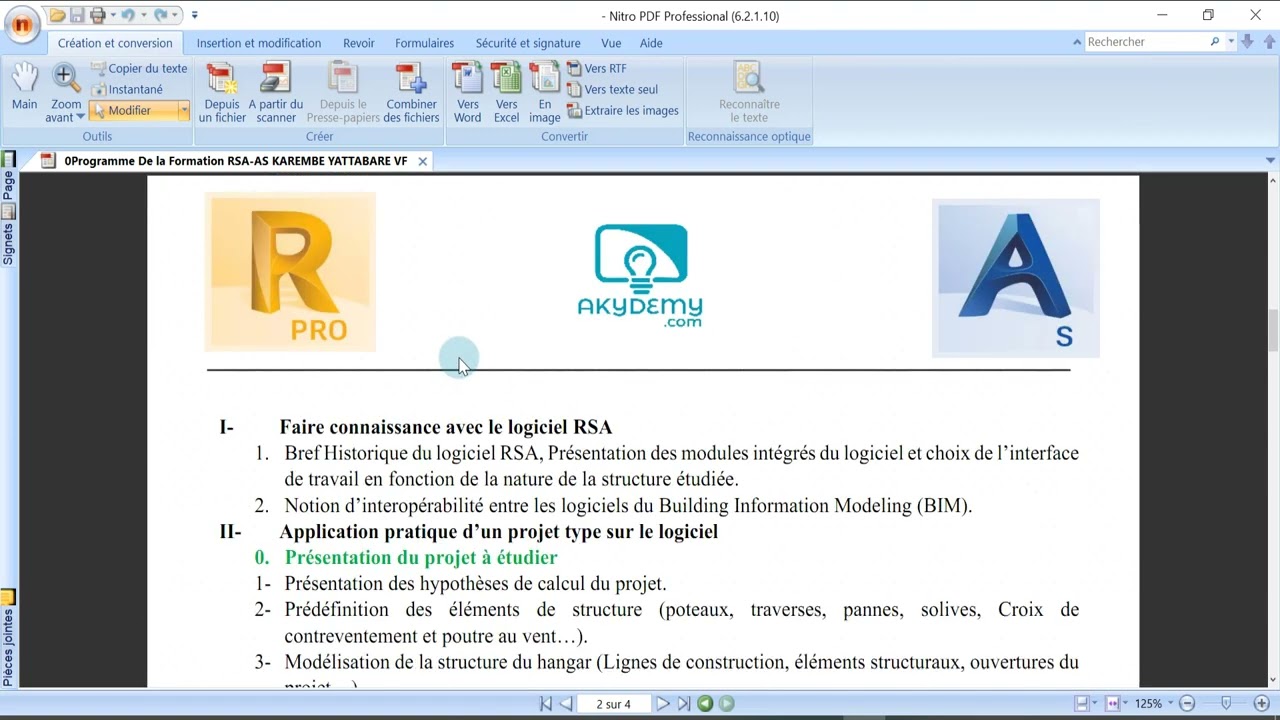Close the 0Programme De la Formation document tab
1280x720 pixels.
point(423,161)
